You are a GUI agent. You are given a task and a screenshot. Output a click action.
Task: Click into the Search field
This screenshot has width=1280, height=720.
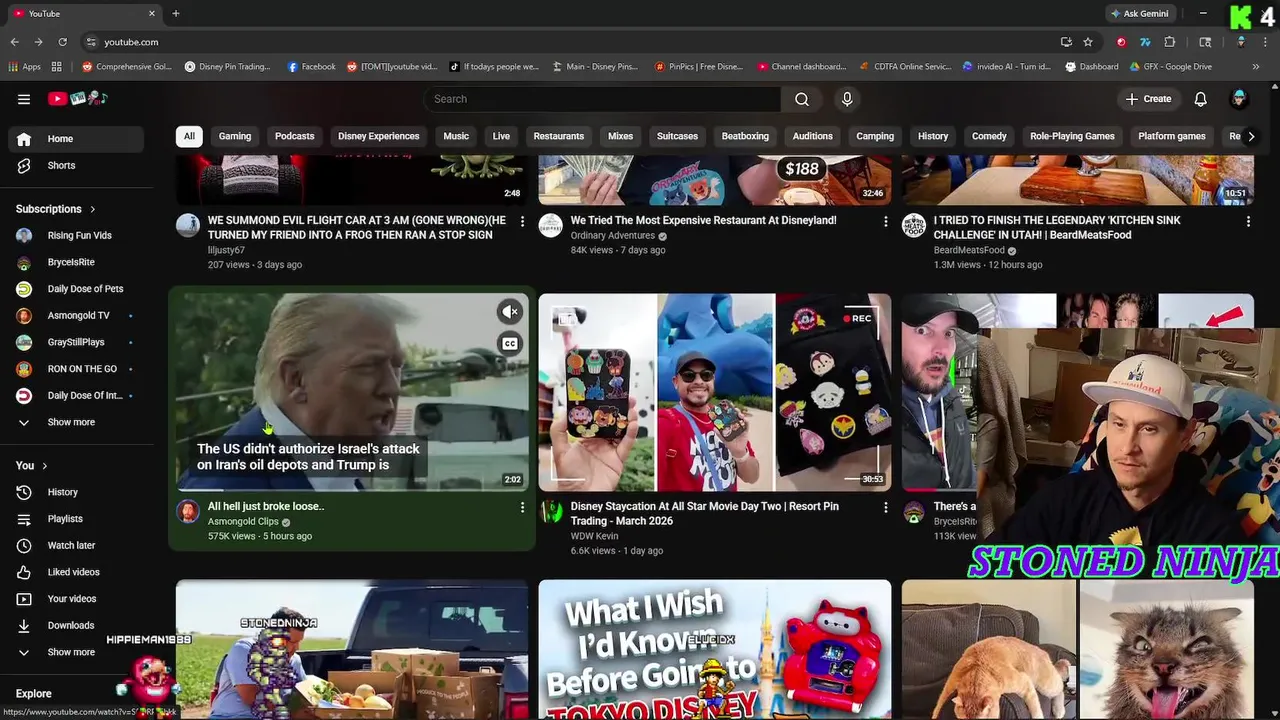coord(603,99)
